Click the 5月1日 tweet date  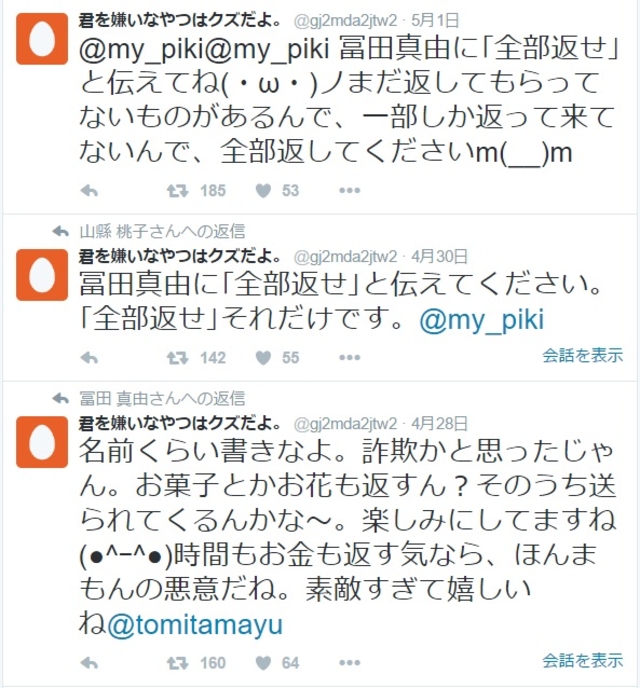(435, 21)
